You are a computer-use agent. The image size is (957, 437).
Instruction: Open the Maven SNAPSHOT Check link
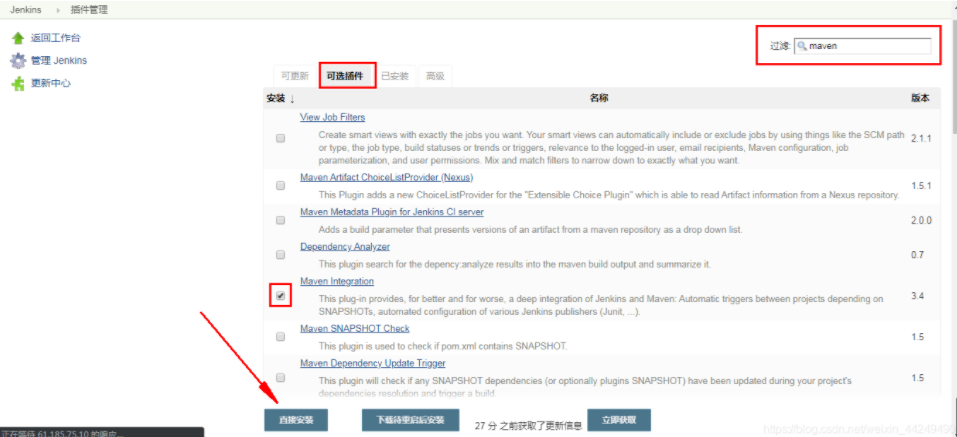(x=355, y=328)
